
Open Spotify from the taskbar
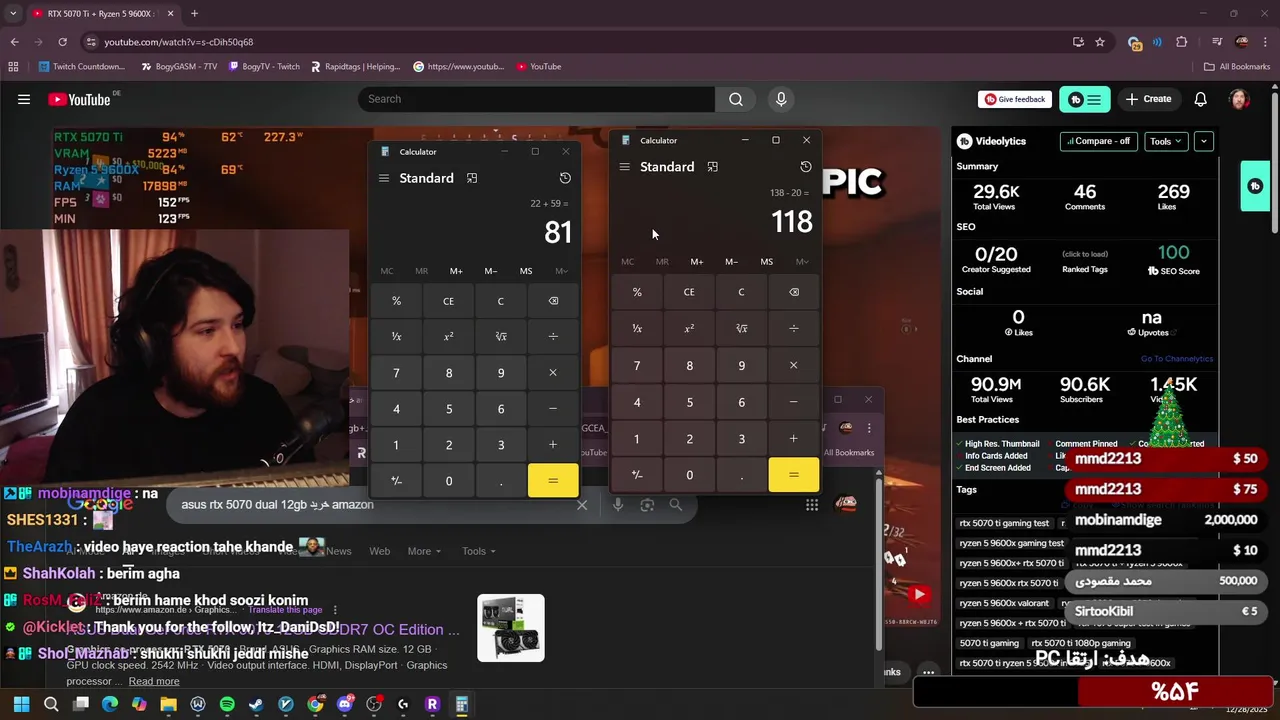click(227, 704)
